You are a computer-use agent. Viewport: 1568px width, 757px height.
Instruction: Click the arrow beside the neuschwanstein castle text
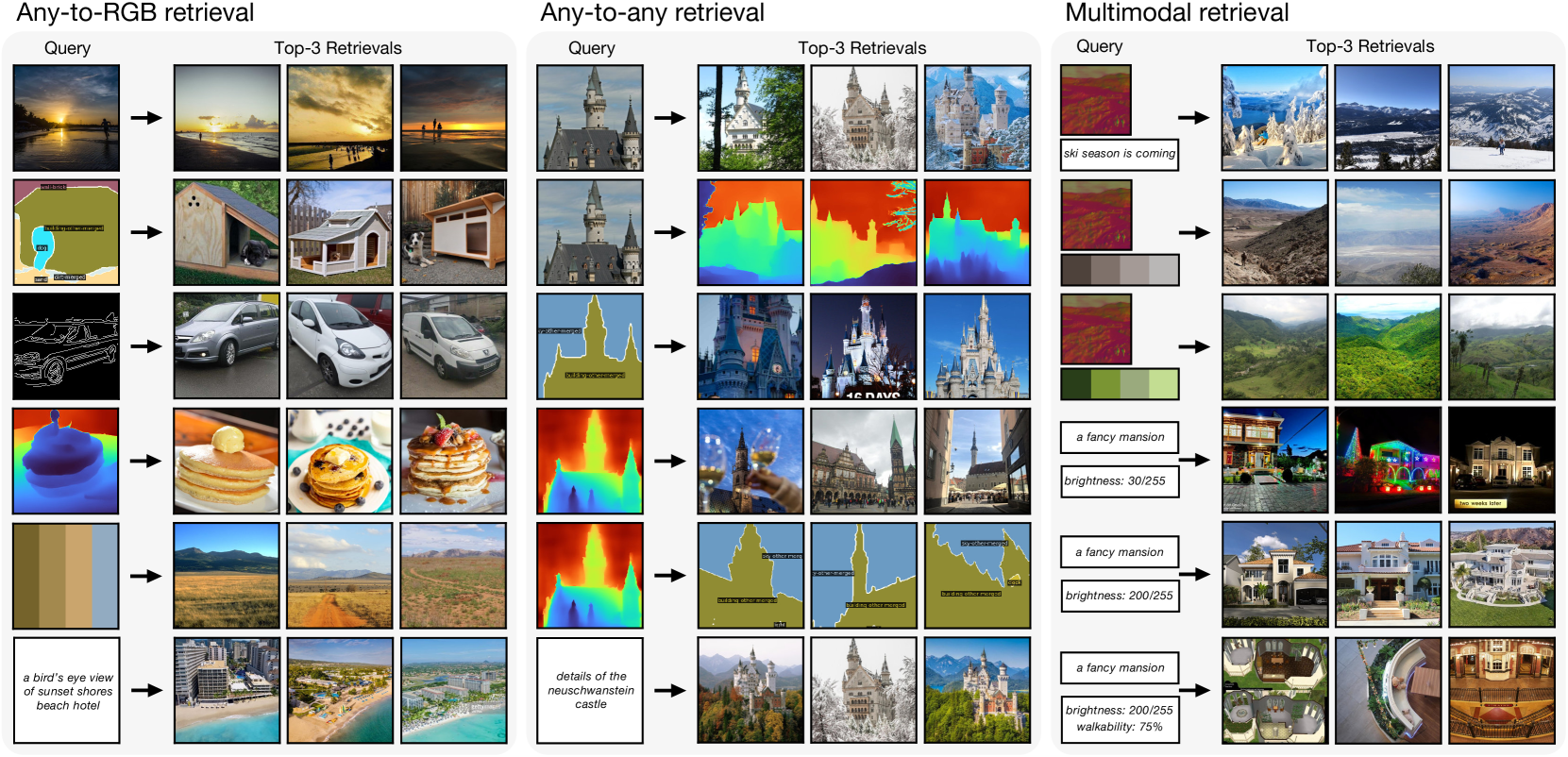[x=669, y=691]
